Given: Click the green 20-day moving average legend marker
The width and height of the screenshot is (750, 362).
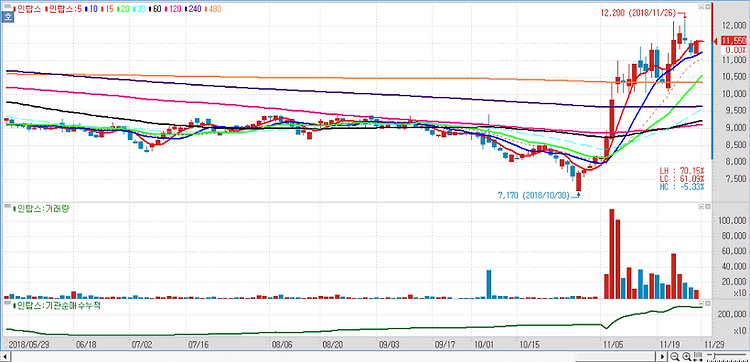Looking at the screenshot, I should point(118,9).
